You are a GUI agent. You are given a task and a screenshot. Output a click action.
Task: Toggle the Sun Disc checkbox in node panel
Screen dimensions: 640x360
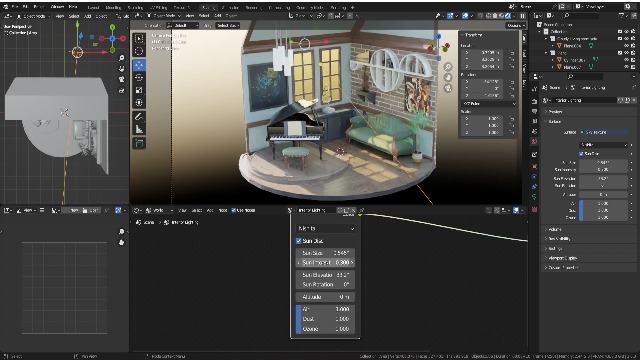pyautogui.click(x=298, y=241)
